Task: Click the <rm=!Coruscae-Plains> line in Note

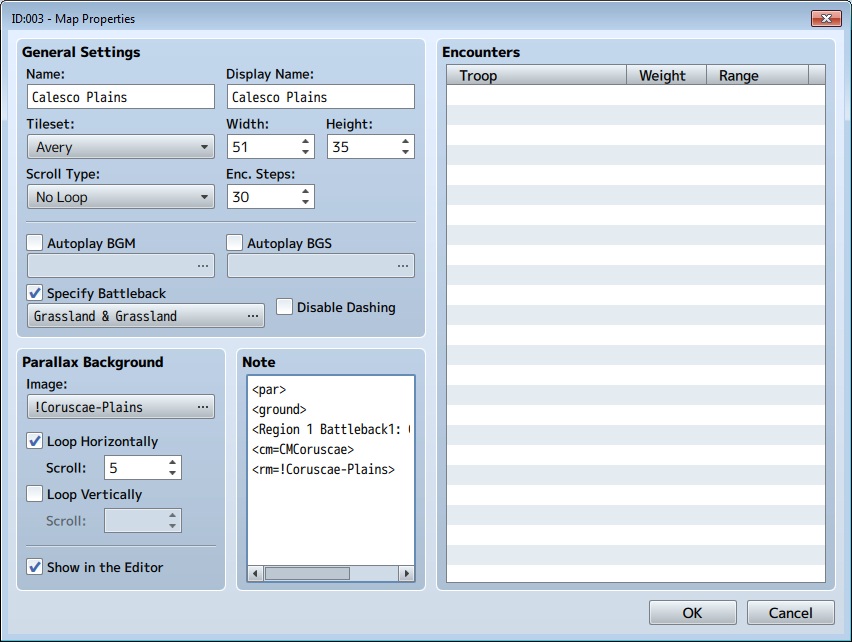Action: (323, 469)
